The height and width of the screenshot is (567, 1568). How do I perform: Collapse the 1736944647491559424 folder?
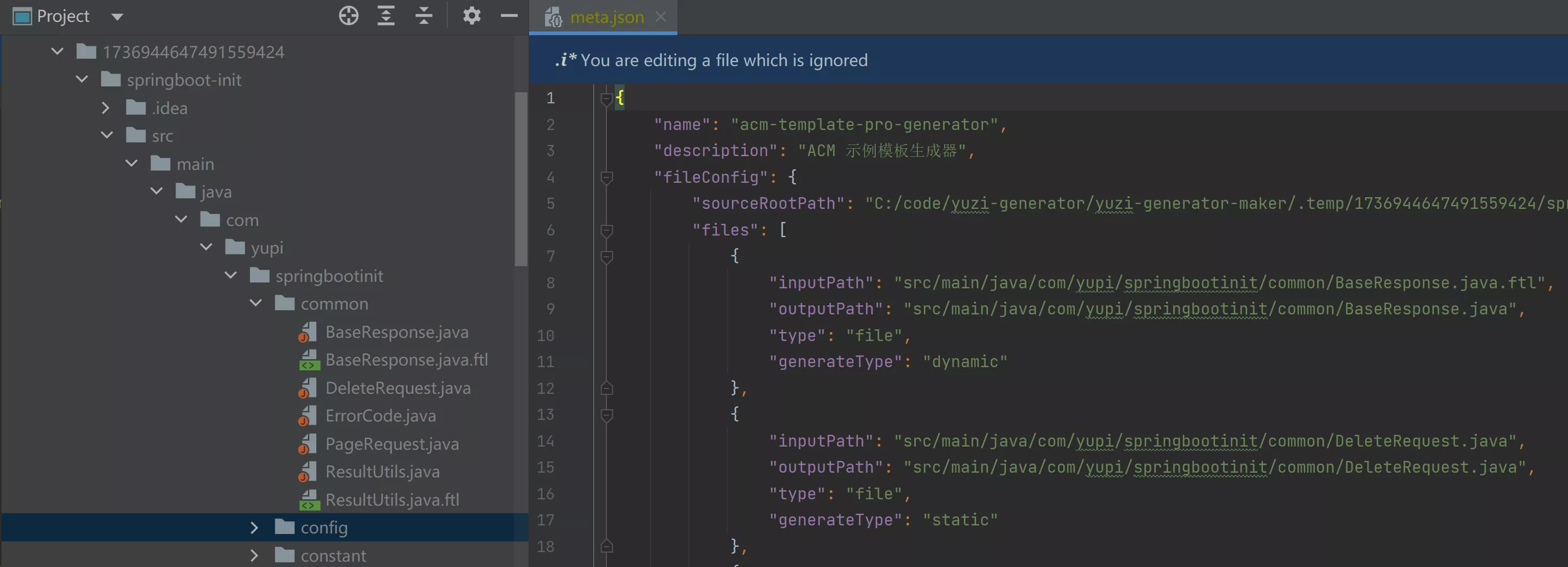click(x=57, y=51)
